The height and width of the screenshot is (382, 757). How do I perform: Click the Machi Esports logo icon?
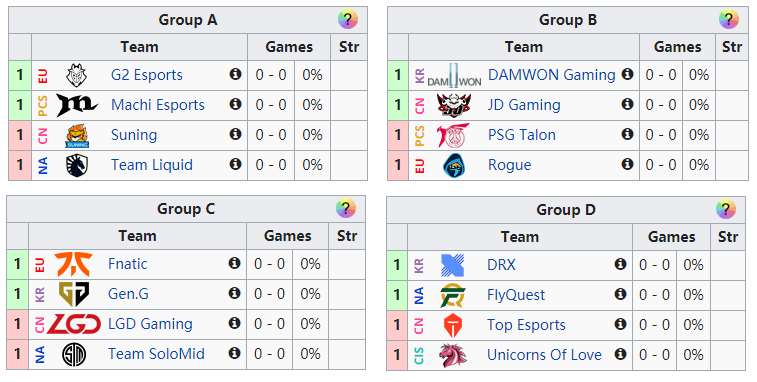coord(77,105)
